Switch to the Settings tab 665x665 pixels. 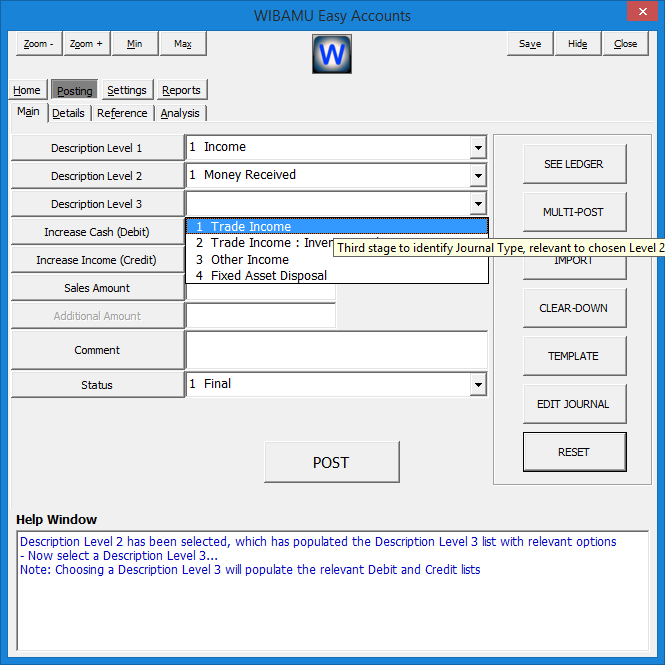pos(127,90)
